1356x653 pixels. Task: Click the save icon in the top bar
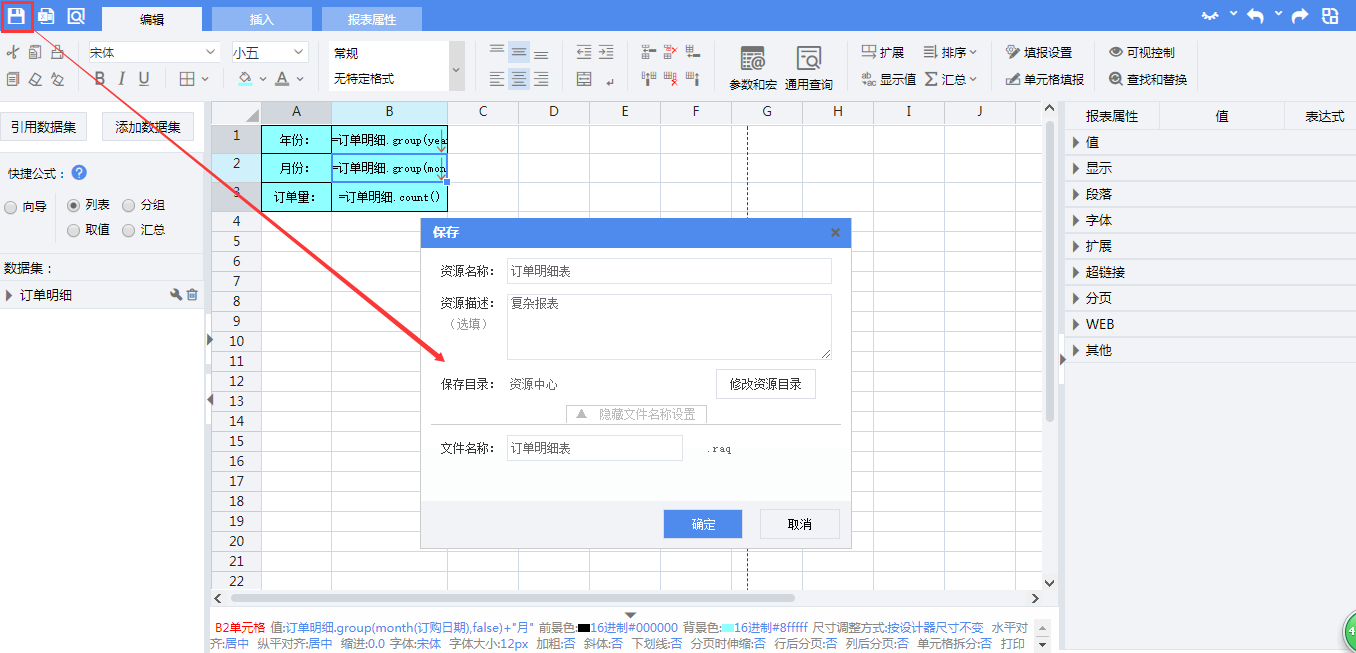[x=17, y=16]
